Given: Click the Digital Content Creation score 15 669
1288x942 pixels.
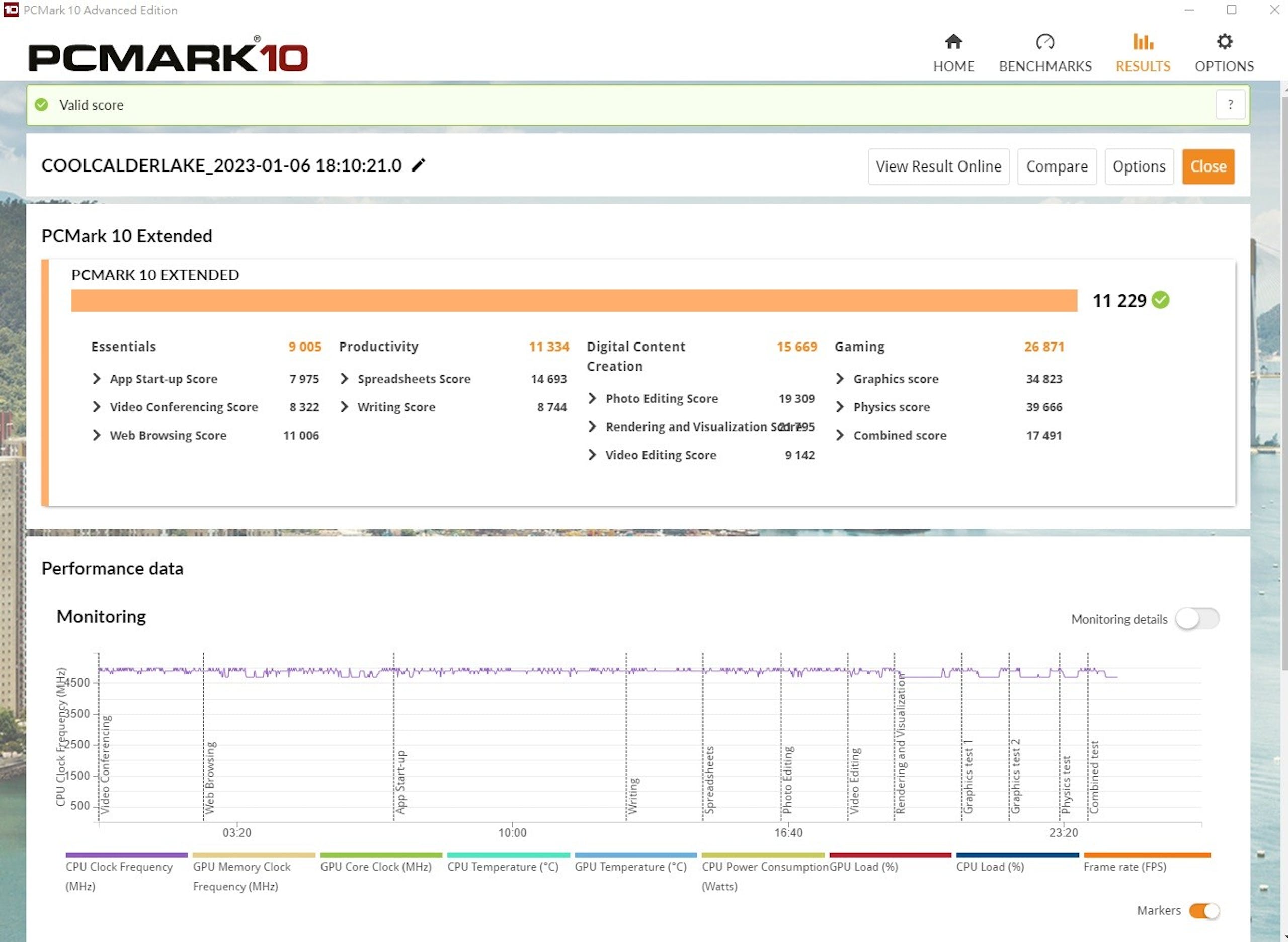Looking at the screenshot, I should pyautogui.click(x=796, y=347).
